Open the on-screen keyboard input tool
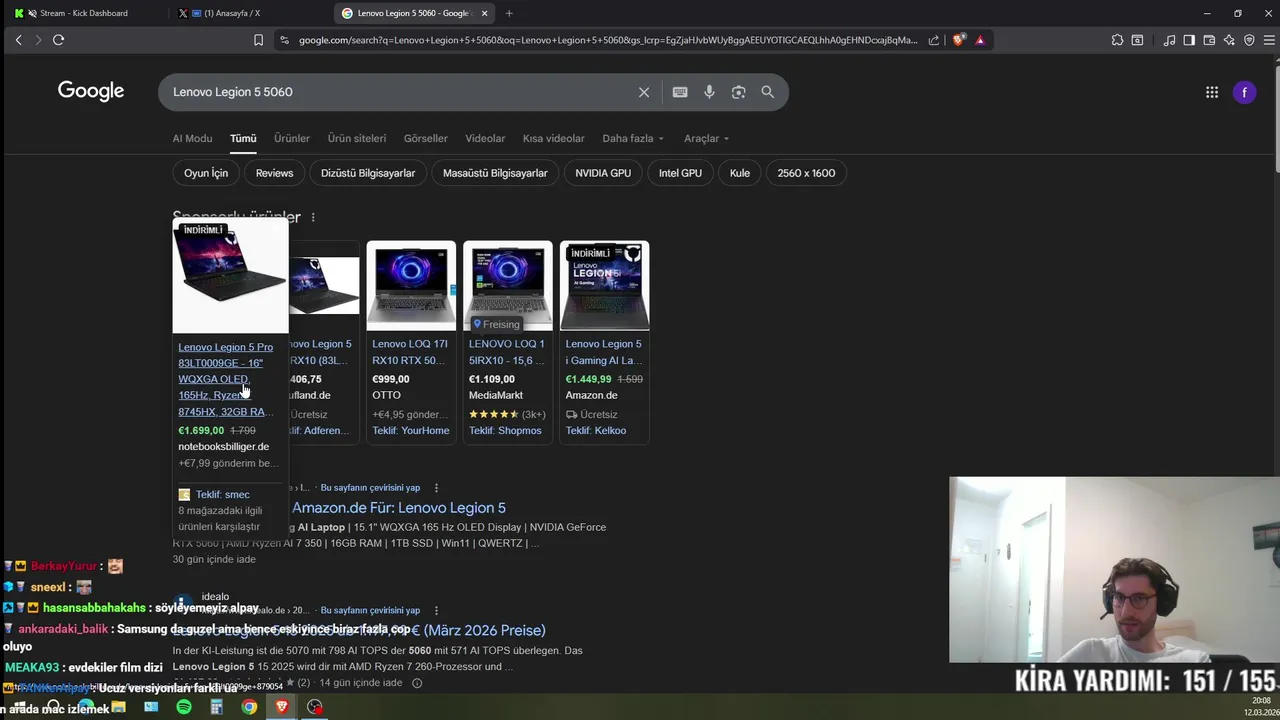Screen dimensions: 1280x720 680,92
